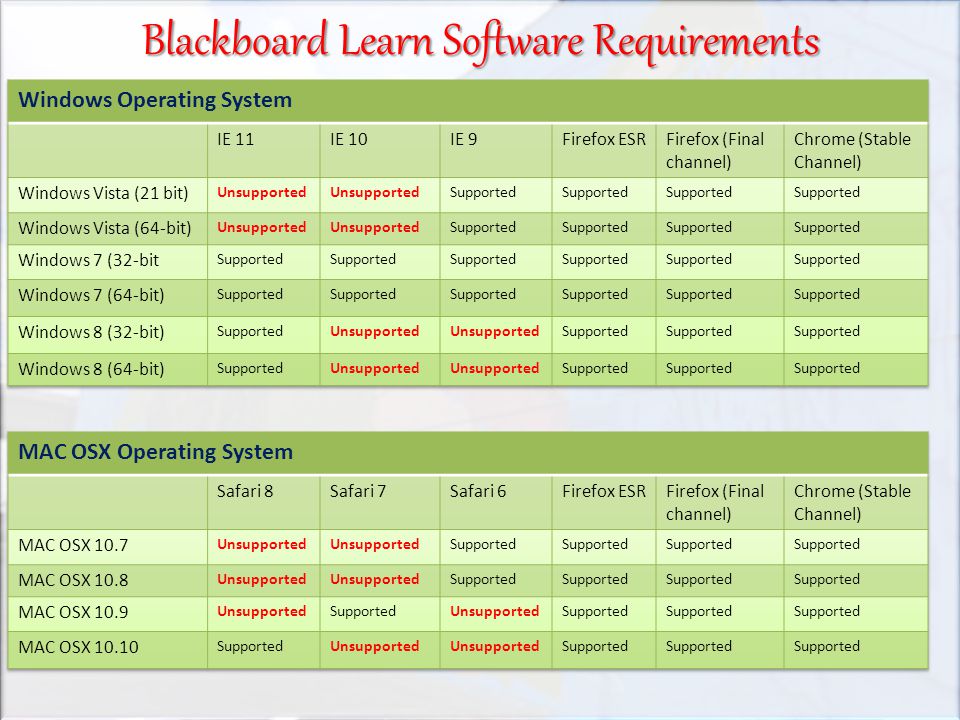Click the "Safari 7" column header
The width and height of the screenshot is (960, 720).
[x=358, y=491]
